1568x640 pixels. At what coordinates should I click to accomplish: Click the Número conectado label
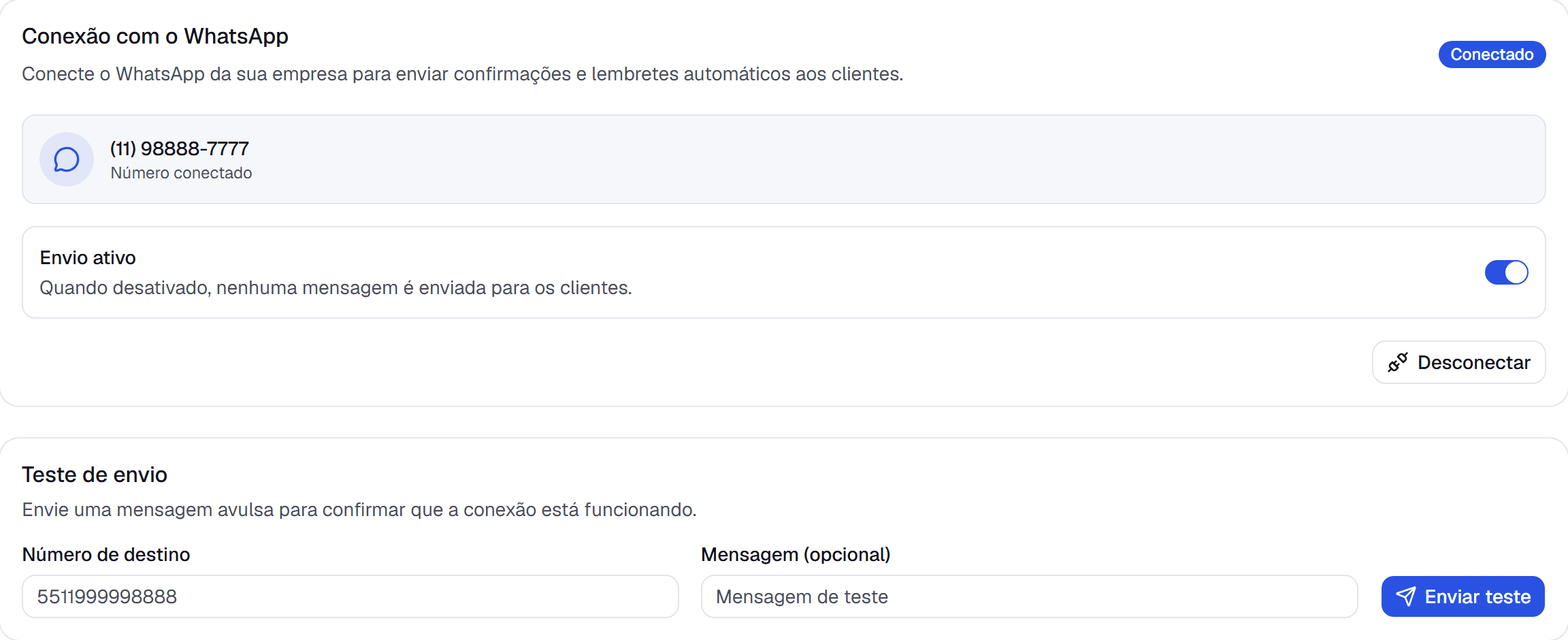click(181, 173)
